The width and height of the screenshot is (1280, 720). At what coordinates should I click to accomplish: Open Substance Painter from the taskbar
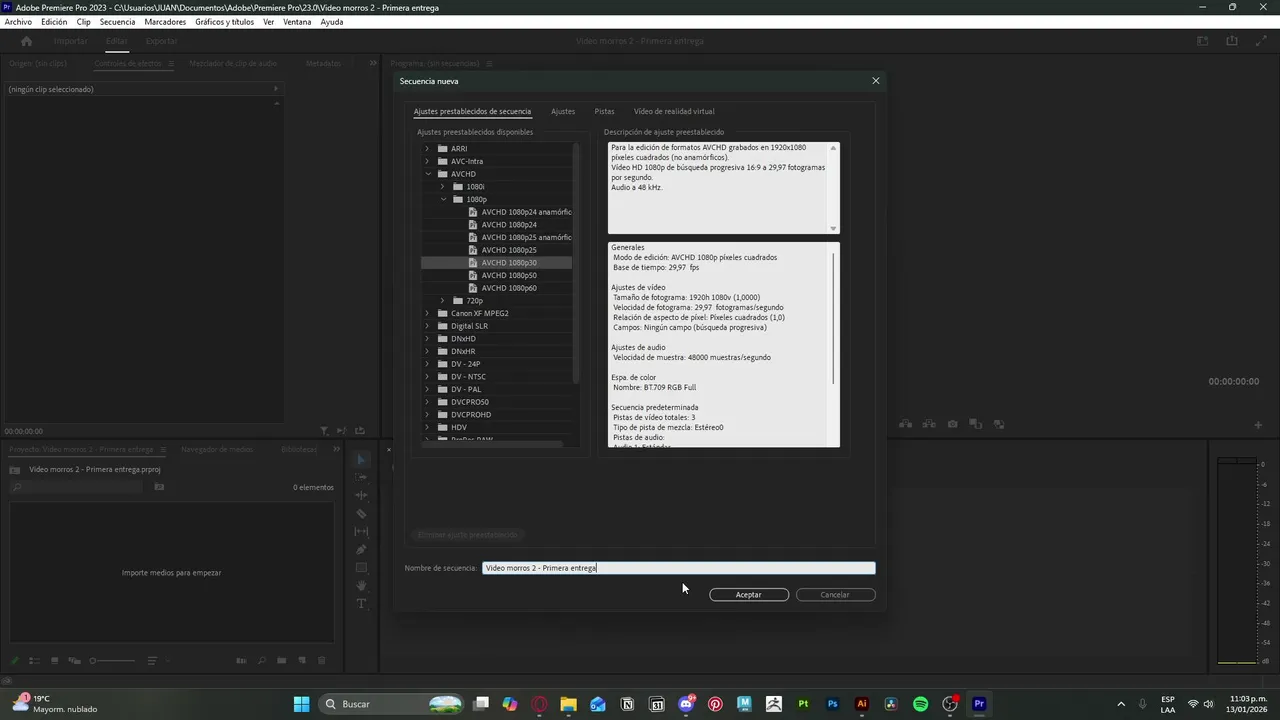[x=803, y=704]
